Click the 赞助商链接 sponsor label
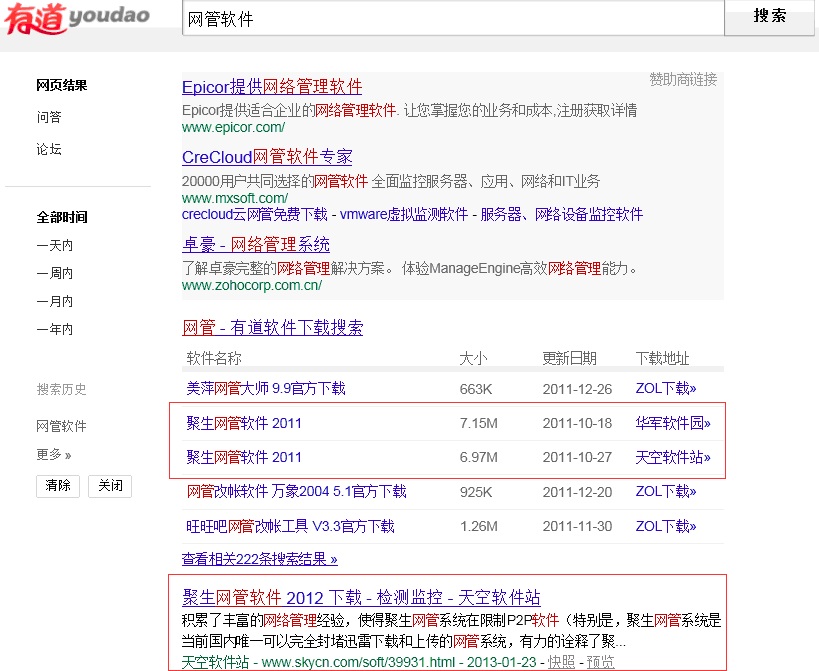The image size is (819, 671). click(683, 79)
